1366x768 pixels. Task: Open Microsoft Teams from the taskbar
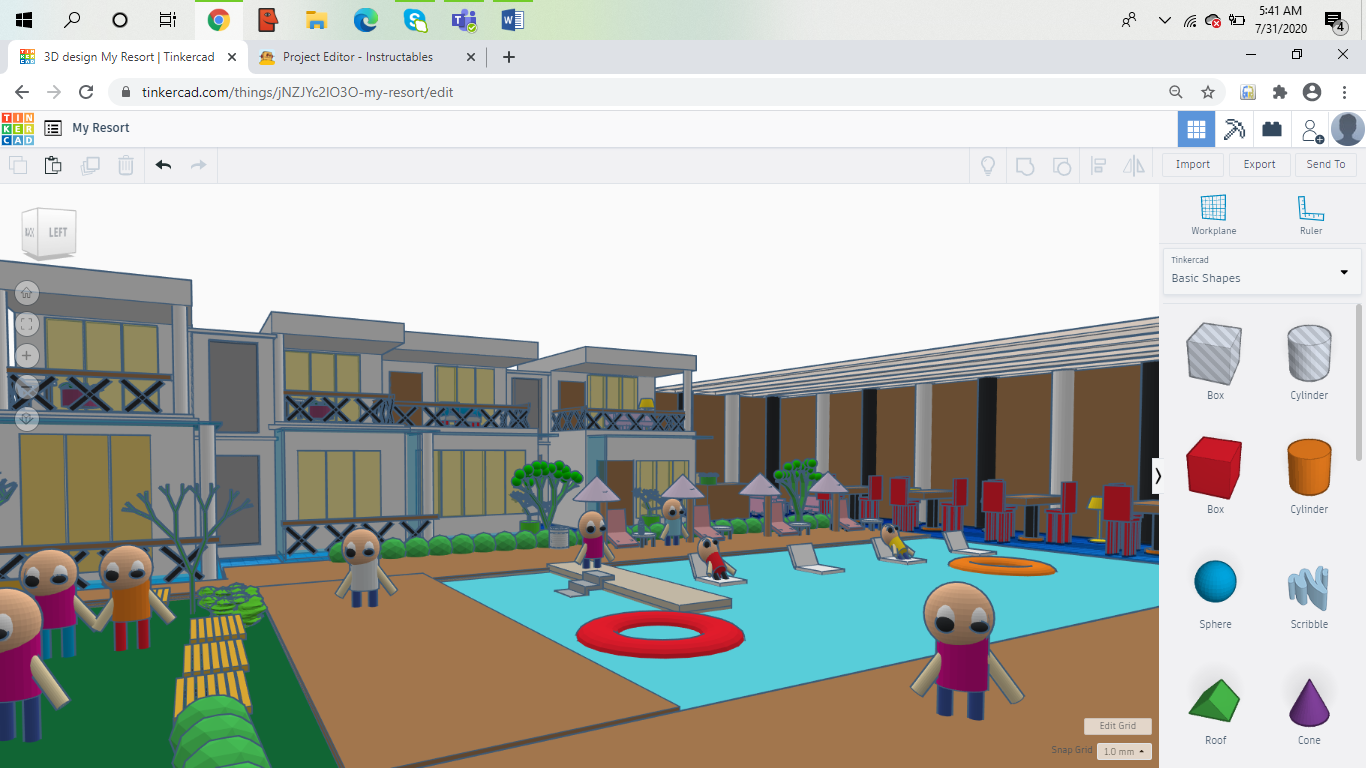click(464, 20)
